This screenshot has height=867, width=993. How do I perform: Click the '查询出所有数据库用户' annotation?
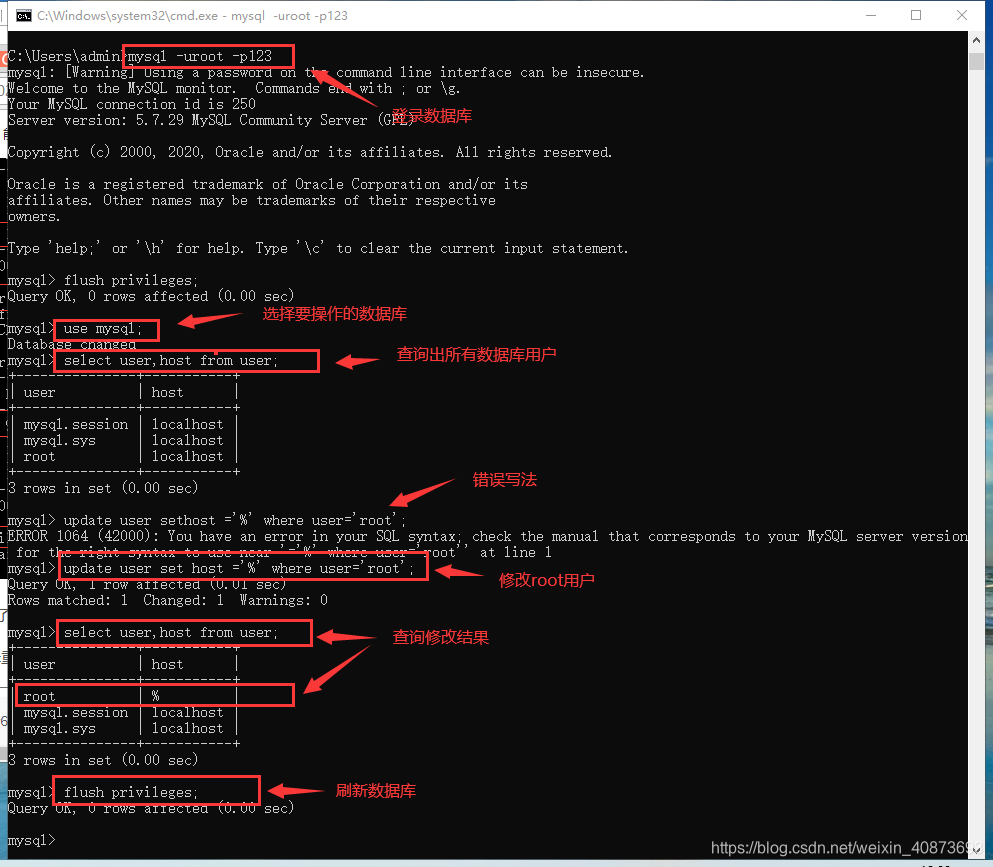click(x=476, y=353)
